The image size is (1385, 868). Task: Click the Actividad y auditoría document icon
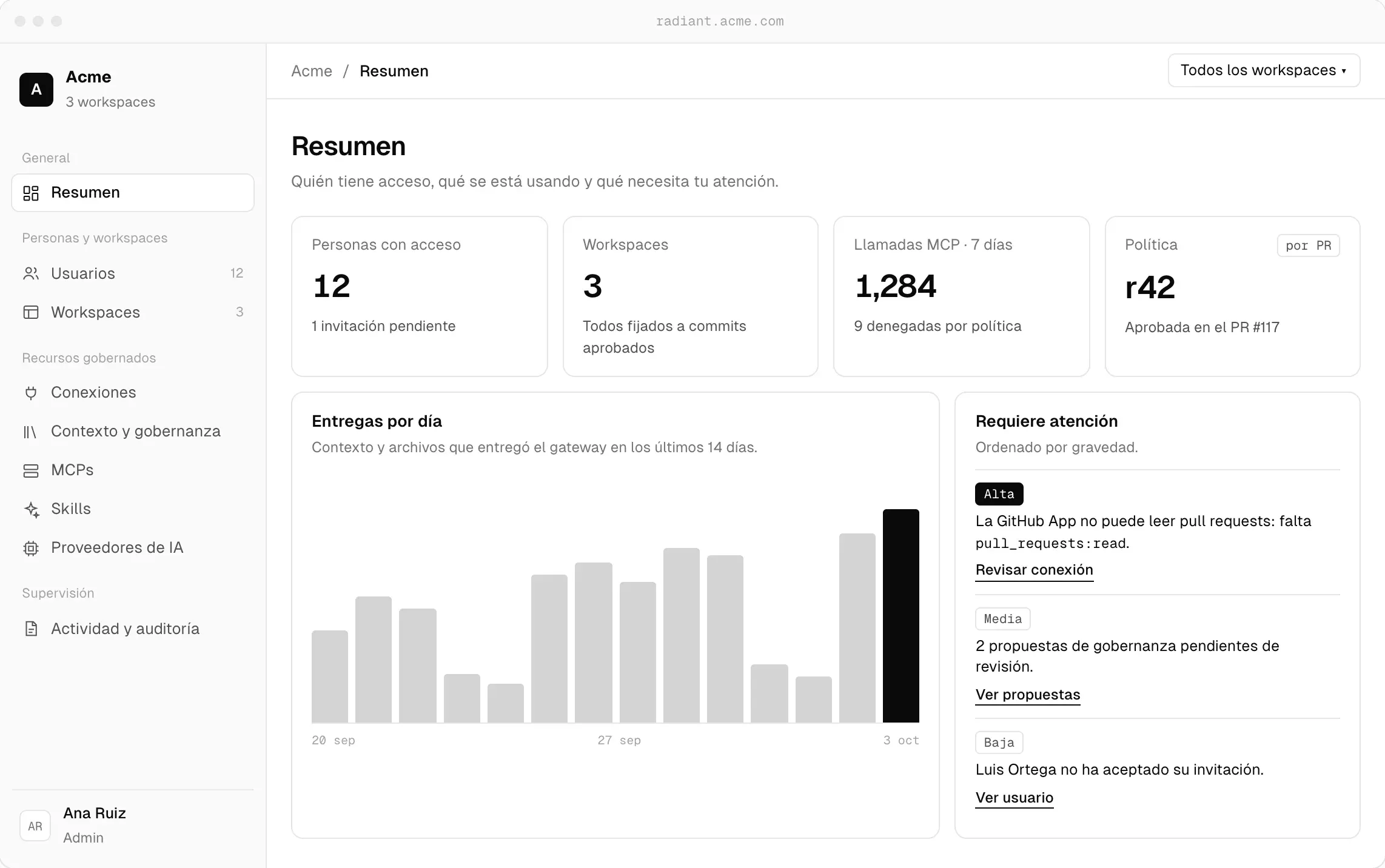point(31,629)
